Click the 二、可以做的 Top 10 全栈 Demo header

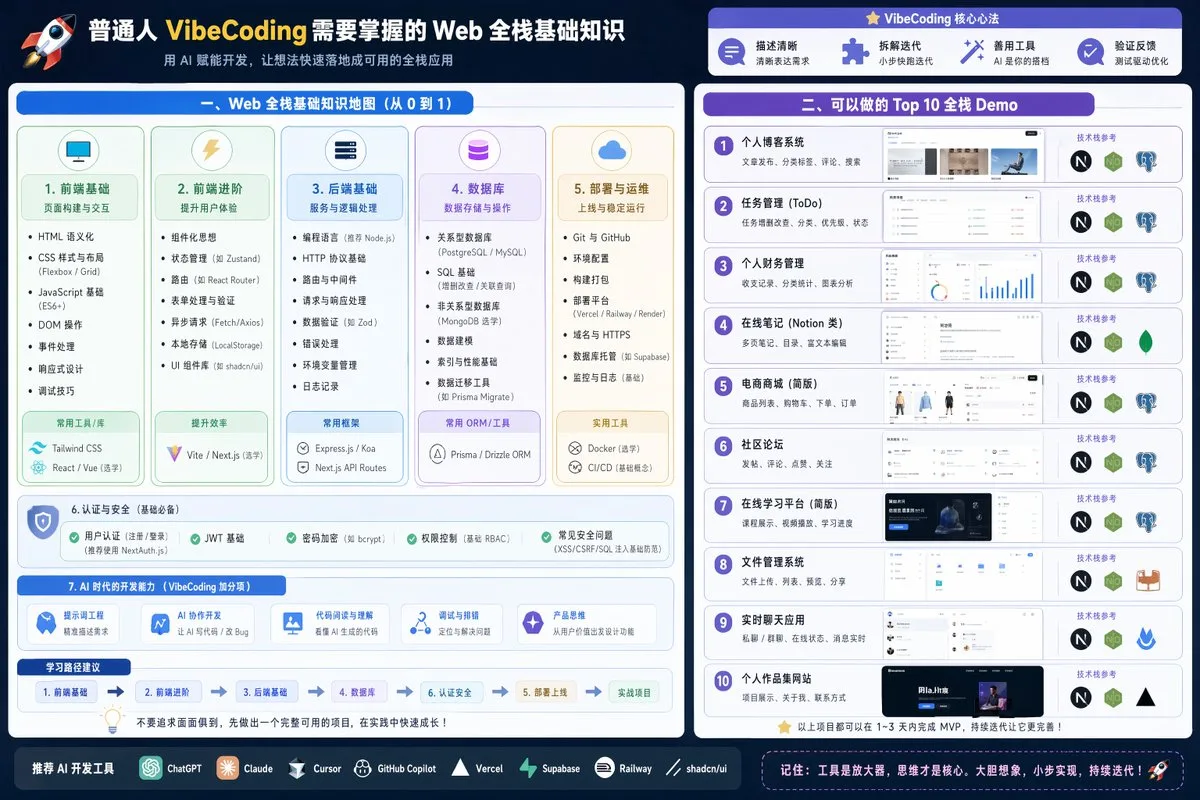pos(899,105)
